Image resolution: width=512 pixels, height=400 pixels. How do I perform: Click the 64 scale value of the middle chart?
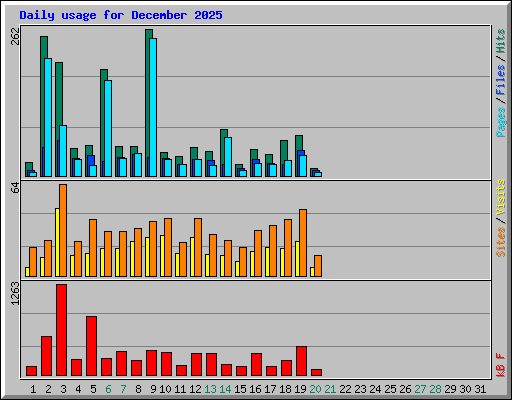[15, 188]
